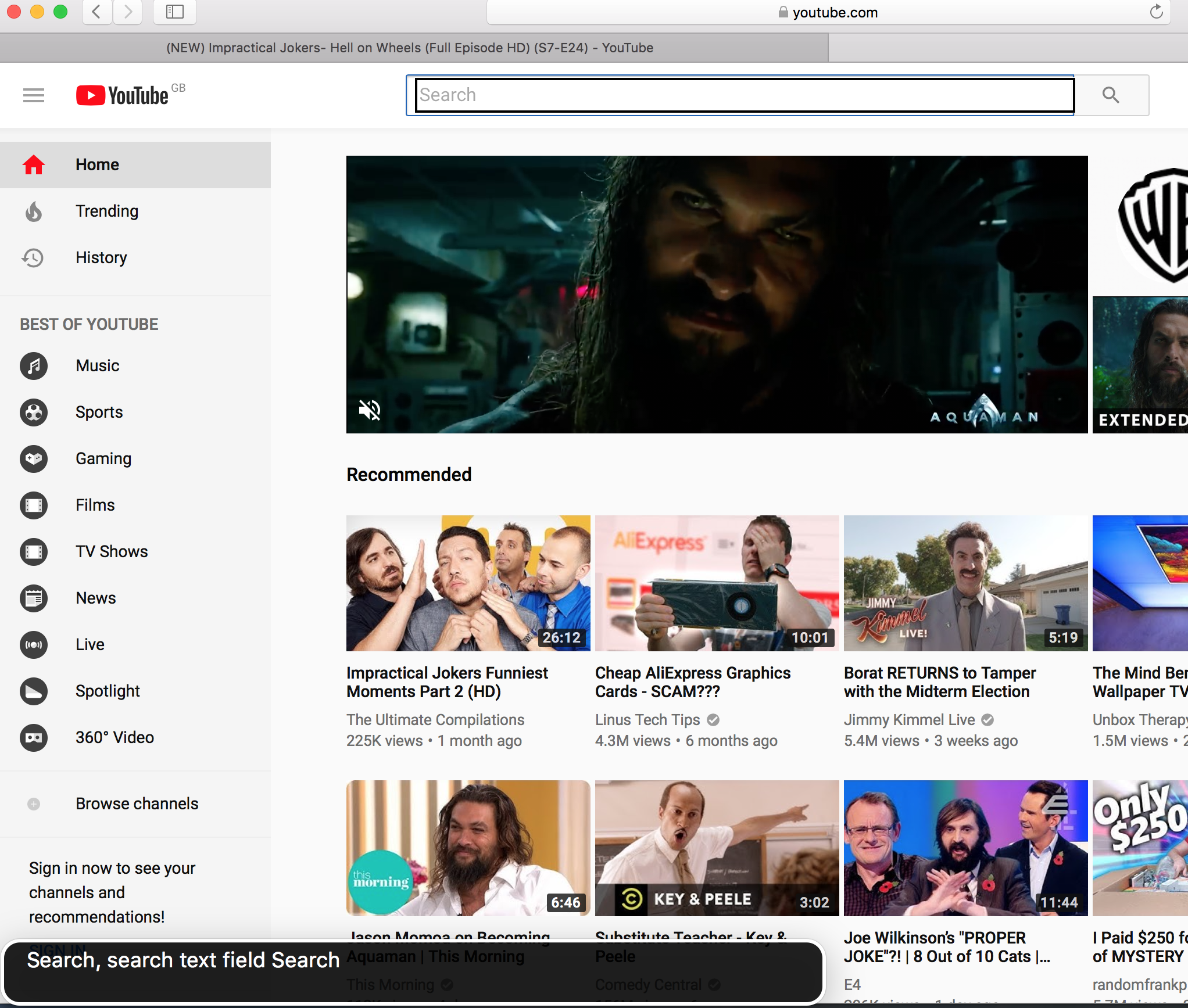Click the Browse channels link
Viewport: 1188px width, 1008px height.
(x=135, y=804)
